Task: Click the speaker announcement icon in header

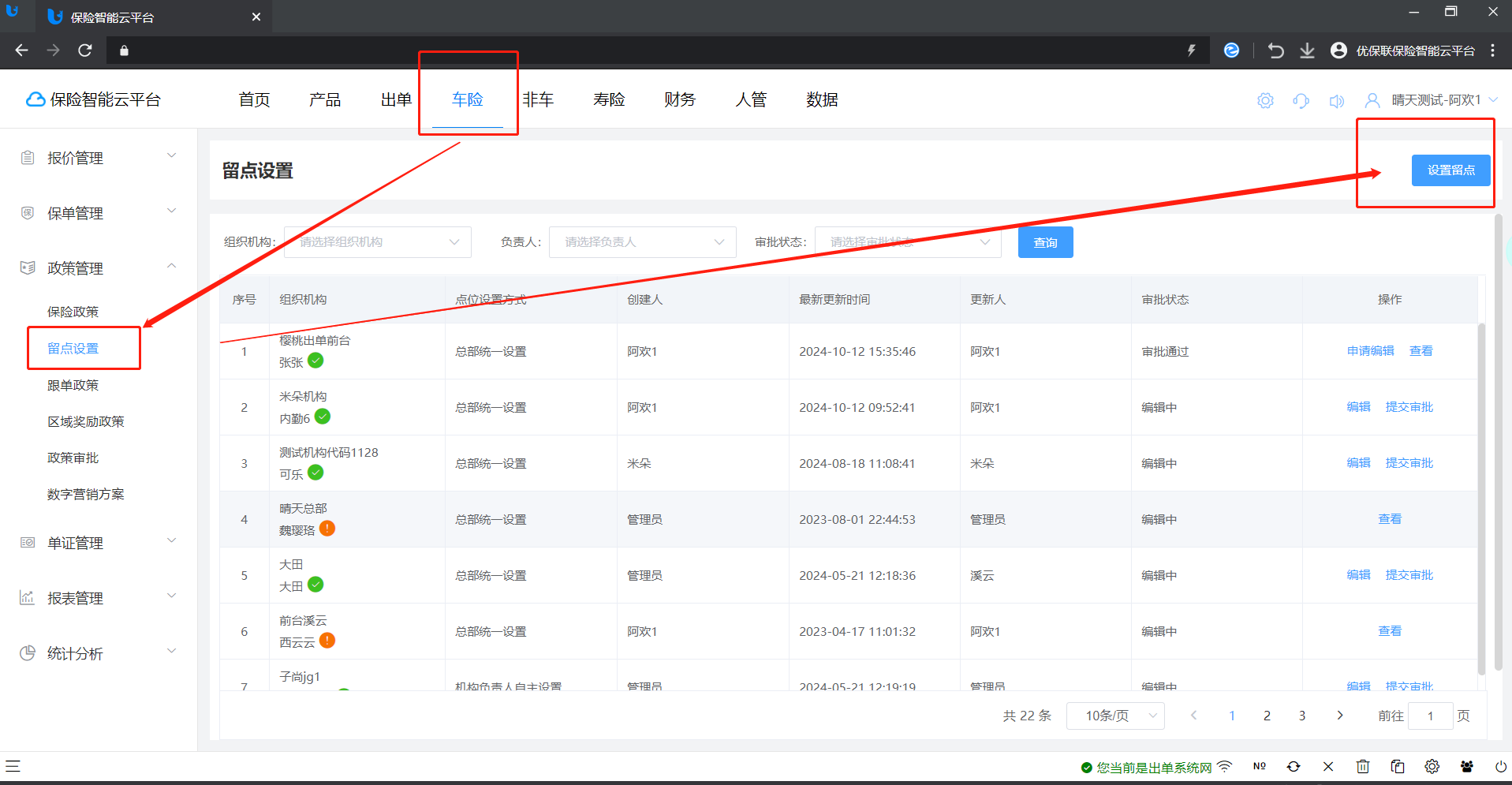Action: (1336, 100)
